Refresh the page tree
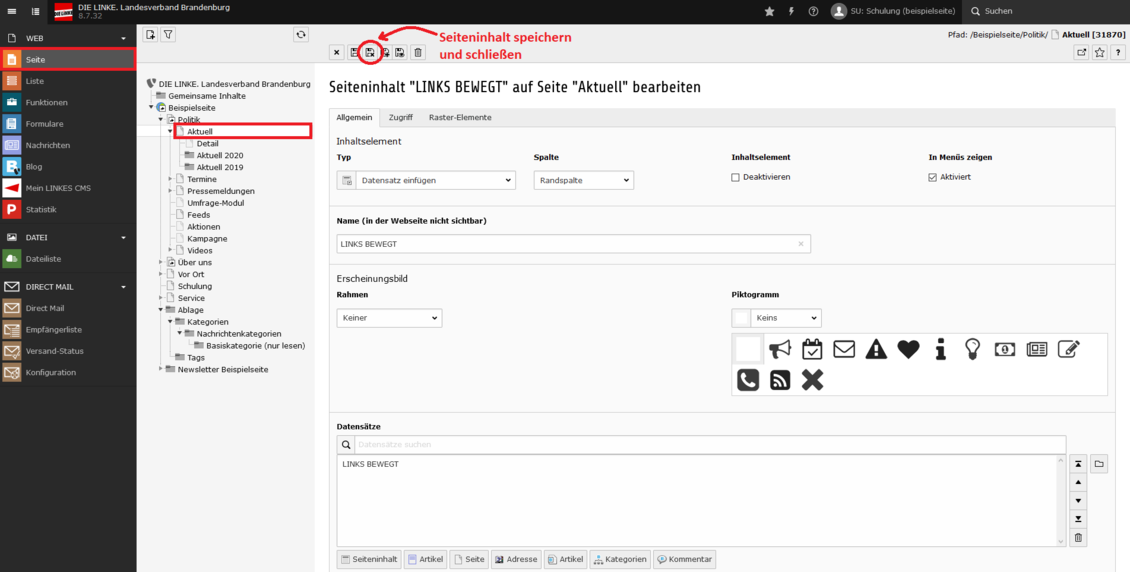Image resolution: width=1130 pixels, height=572 pixels. tap(301, 35)
